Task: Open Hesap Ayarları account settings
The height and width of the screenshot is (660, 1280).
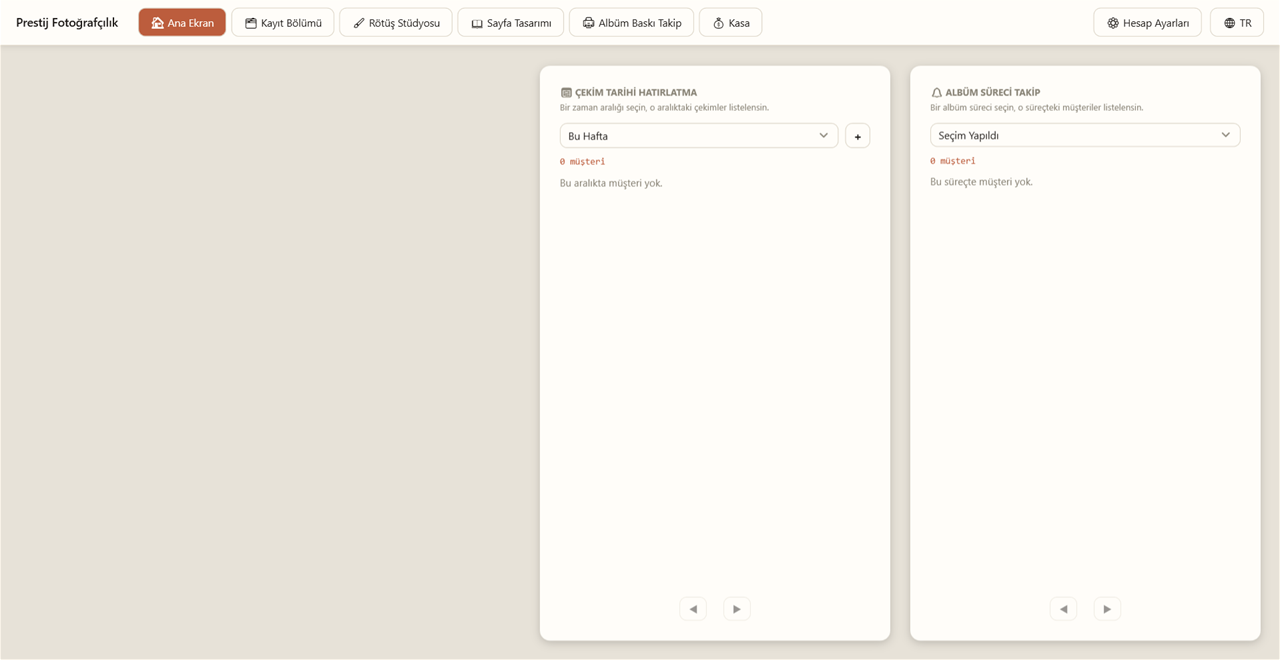Action: tap(1148, 23)
